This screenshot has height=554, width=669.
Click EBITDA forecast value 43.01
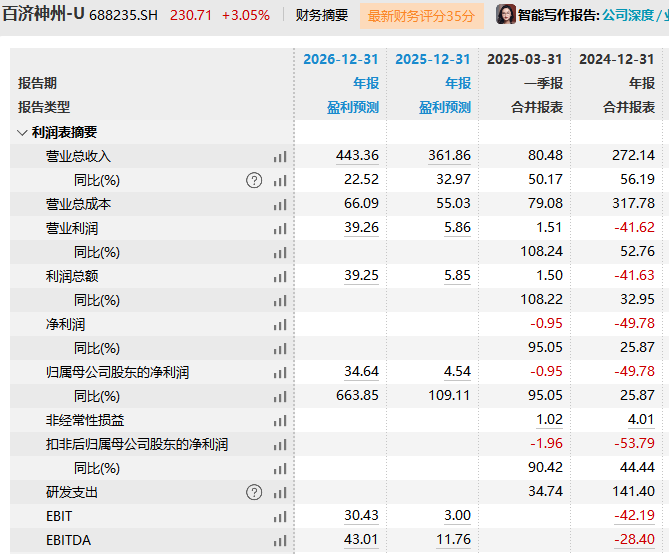coord(361,539)
